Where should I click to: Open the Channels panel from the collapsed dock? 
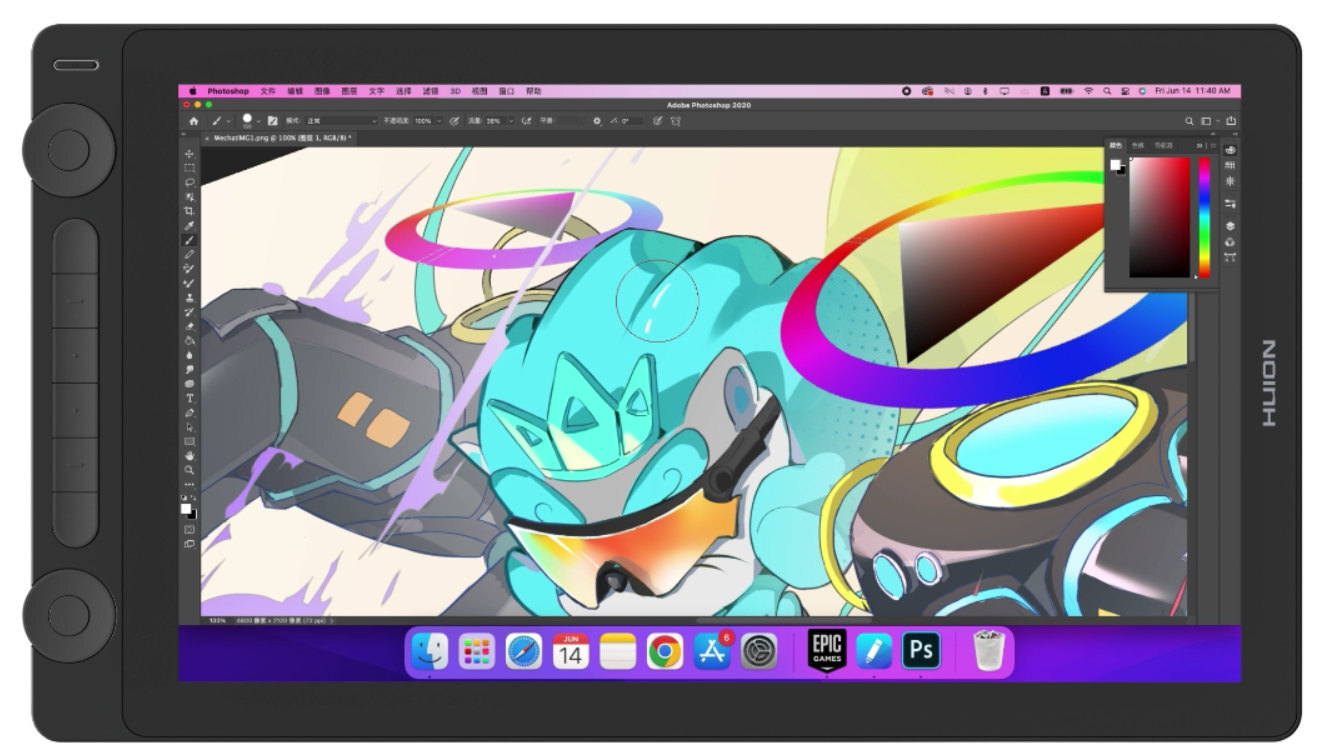click(x=1230, y=242)
